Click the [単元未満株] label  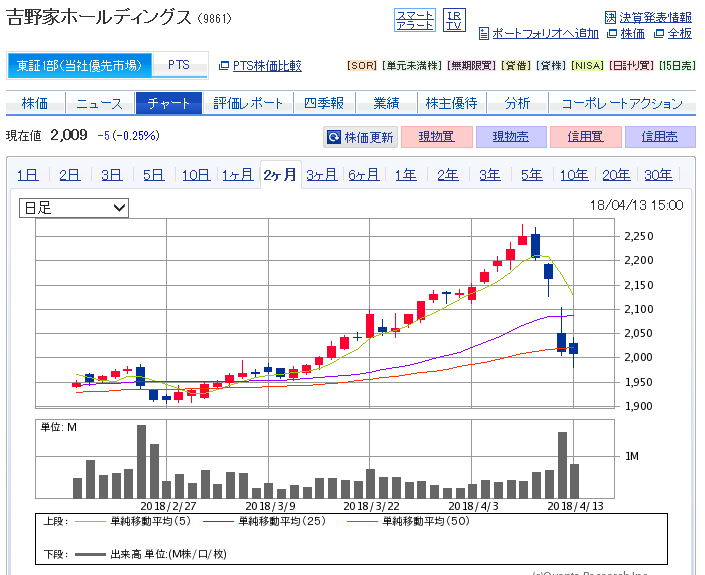pos(412,66)
